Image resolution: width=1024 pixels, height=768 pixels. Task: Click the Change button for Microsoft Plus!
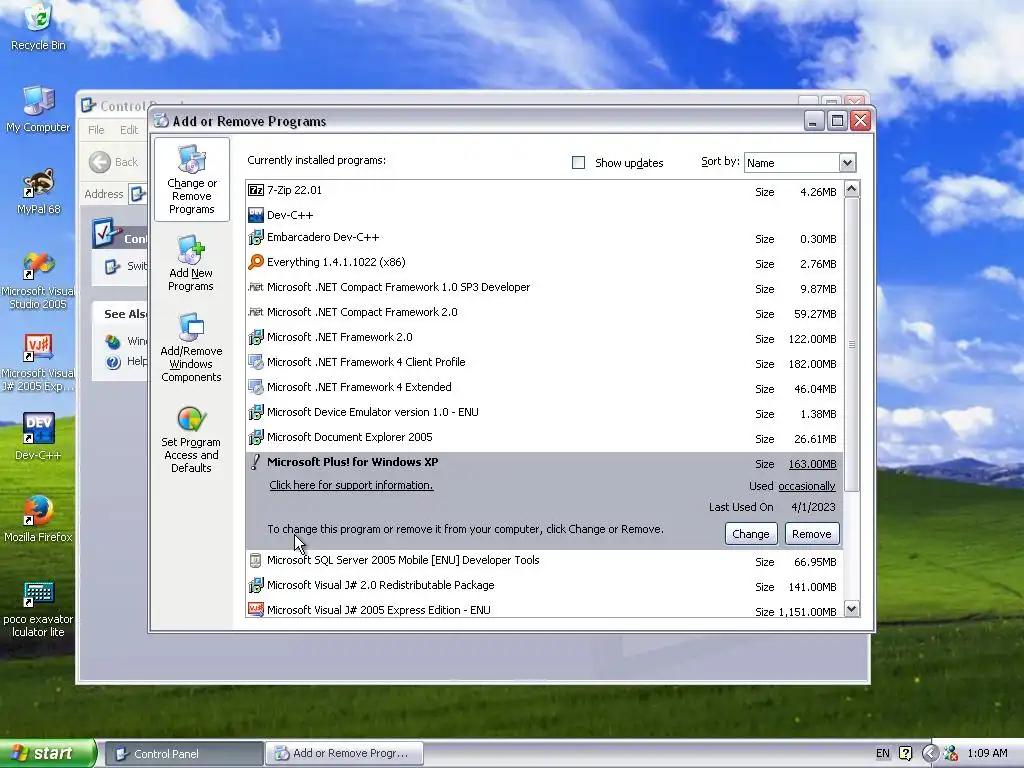751,534
